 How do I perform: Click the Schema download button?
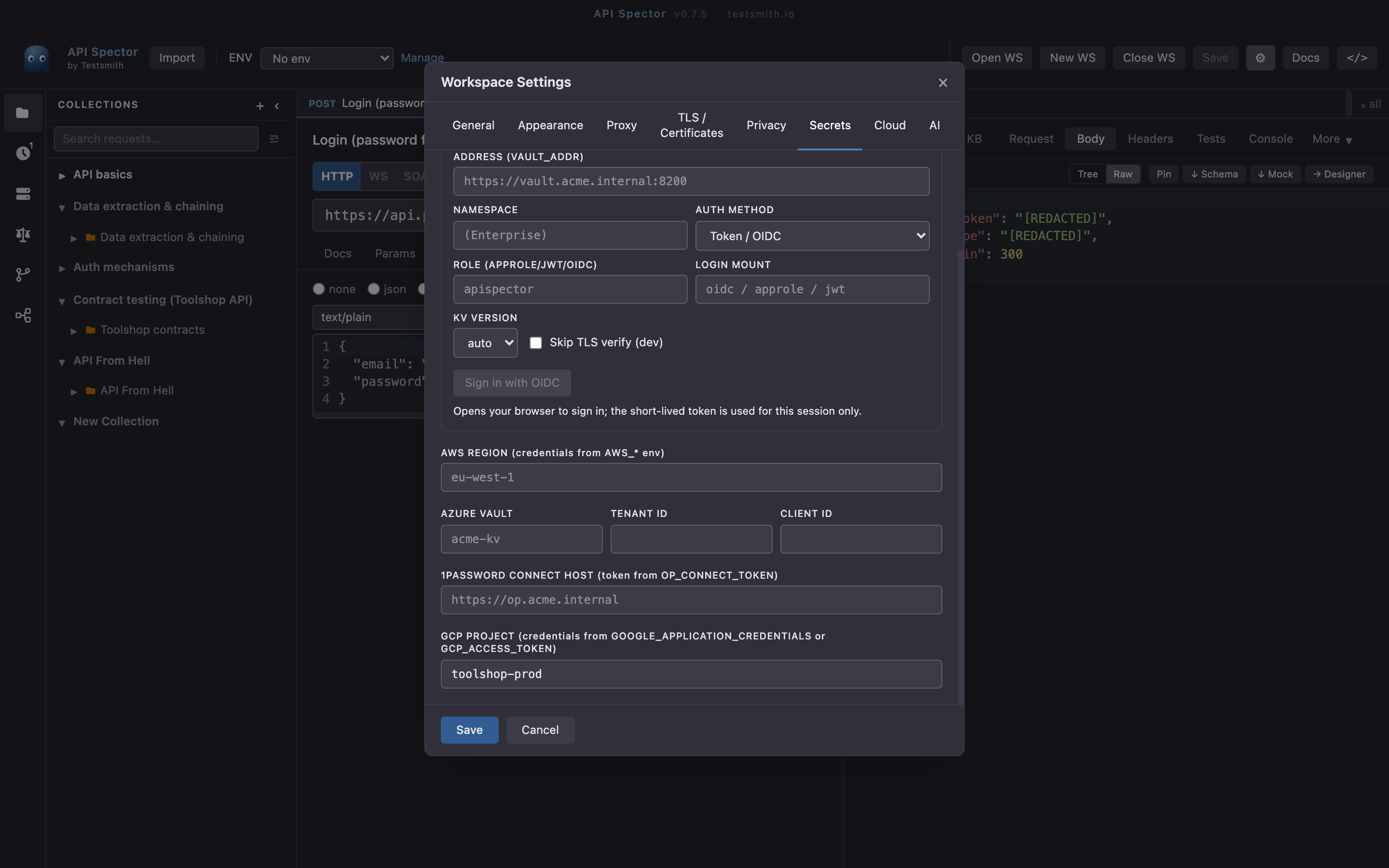[1213, 174]
